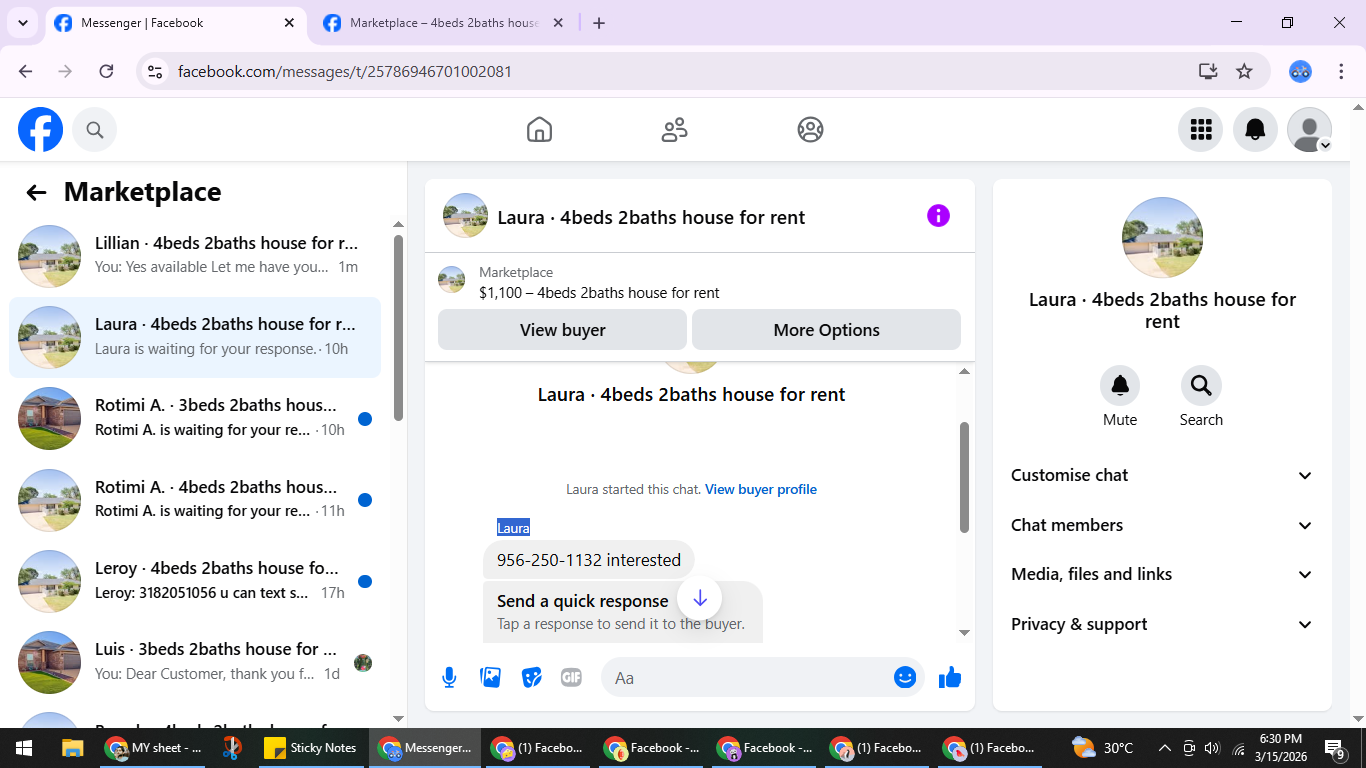Open Leroy's 4beds 2baths conversation

195,581
